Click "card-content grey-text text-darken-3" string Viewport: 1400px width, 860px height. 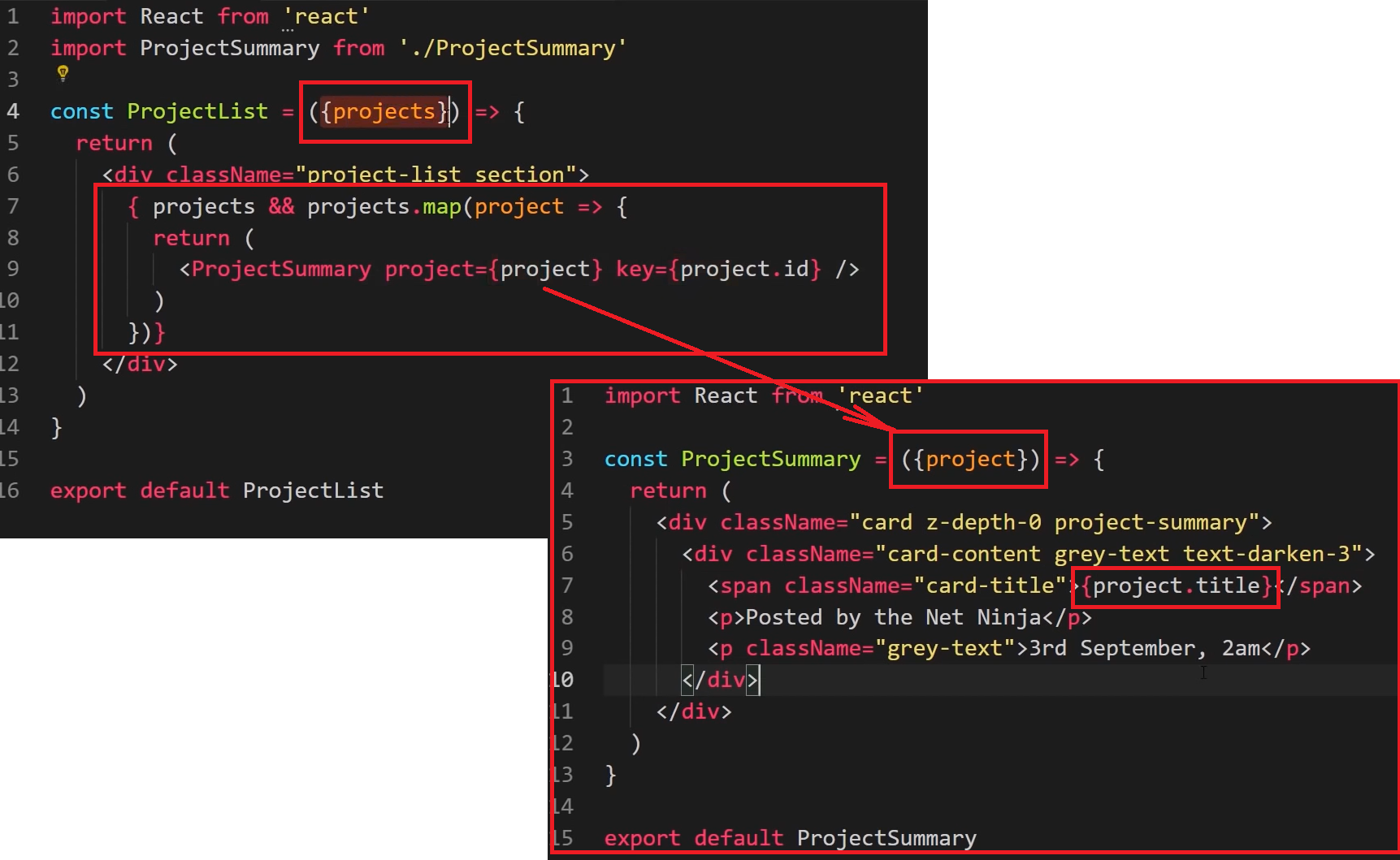(1119, 554)
